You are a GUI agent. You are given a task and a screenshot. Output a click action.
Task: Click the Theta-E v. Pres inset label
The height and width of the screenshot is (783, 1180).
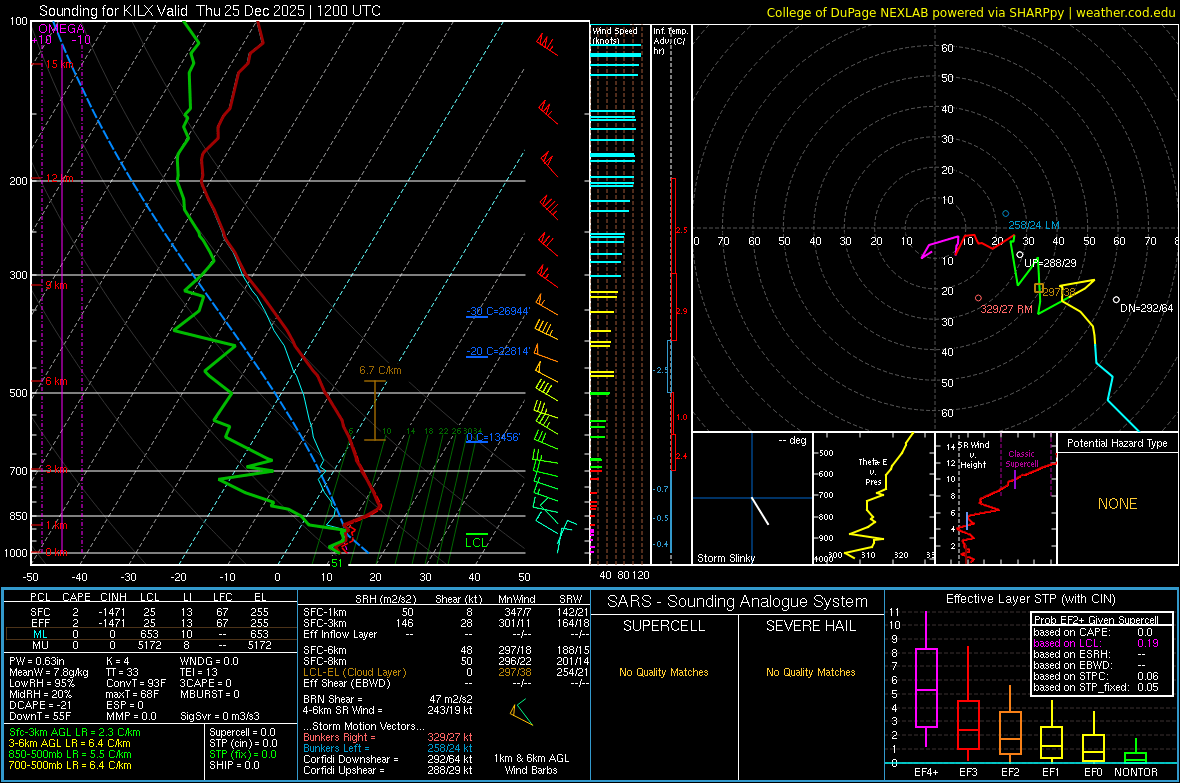873,471
